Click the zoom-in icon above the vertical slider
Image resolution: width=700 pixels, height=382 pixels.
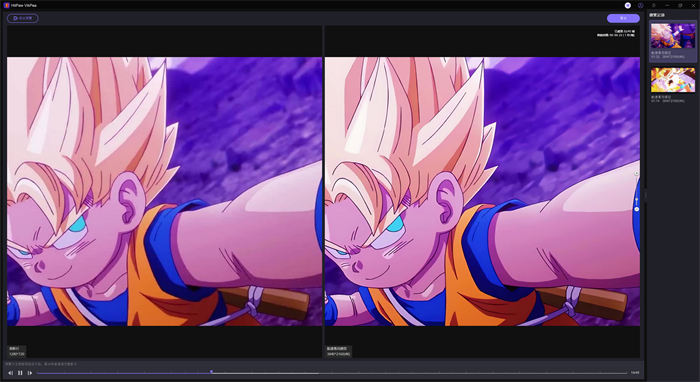coord(637,173)
